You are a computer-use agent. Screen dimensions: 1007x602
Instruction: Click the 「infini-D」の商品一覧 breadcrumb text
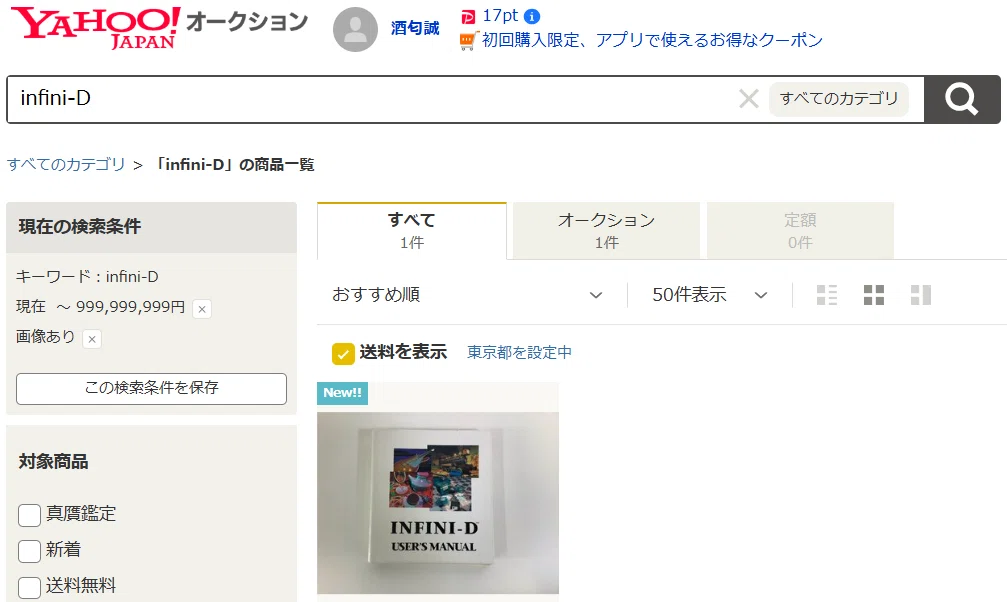[235, 165]
